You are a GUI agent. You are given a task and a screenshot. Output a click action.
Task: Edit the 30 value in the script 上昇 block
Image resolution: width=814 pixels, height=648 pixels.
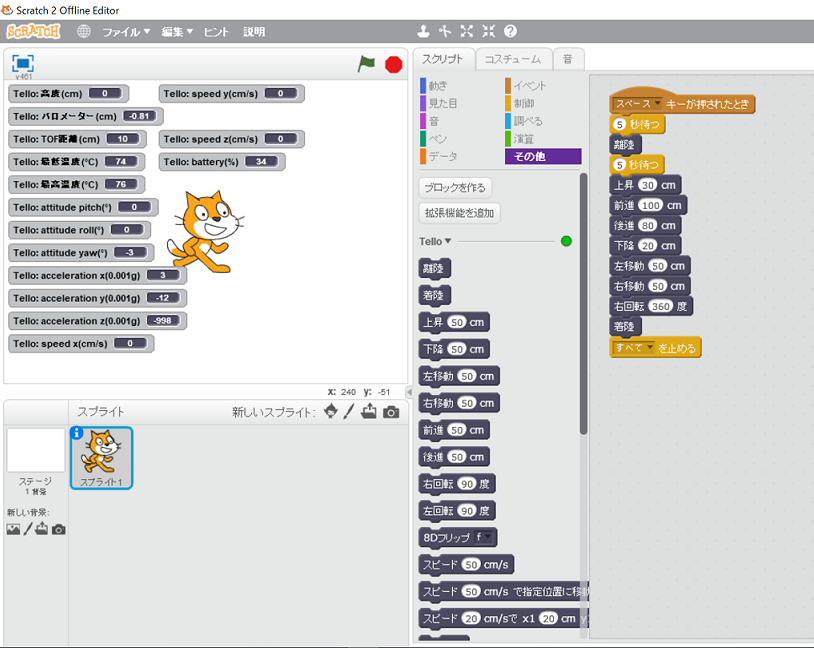647,185
